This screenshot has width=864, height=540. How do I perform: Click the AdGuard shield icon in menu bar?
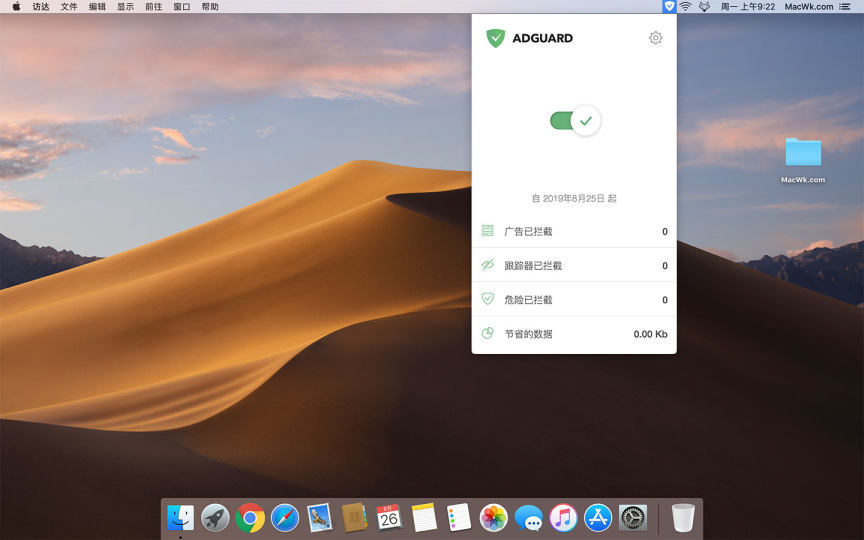[669, 6]
